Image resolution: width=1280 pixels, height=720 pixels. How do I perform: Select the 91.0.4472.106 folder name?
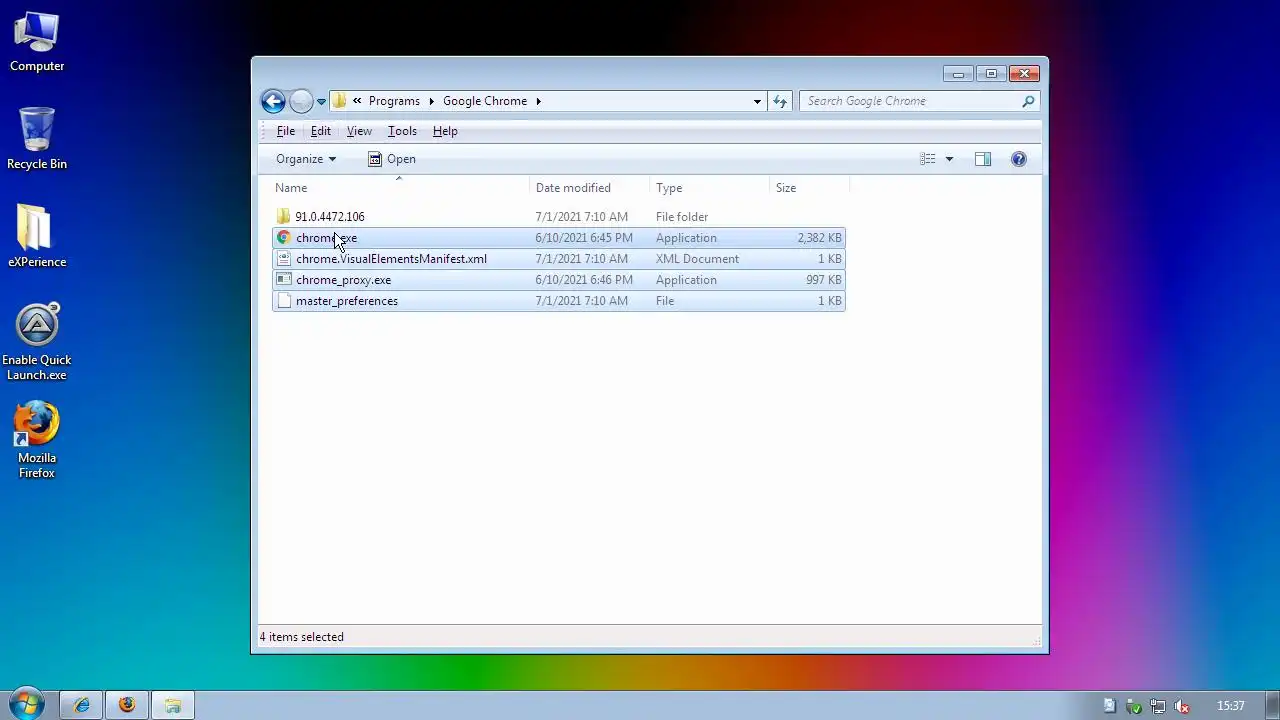pos(330,217)
